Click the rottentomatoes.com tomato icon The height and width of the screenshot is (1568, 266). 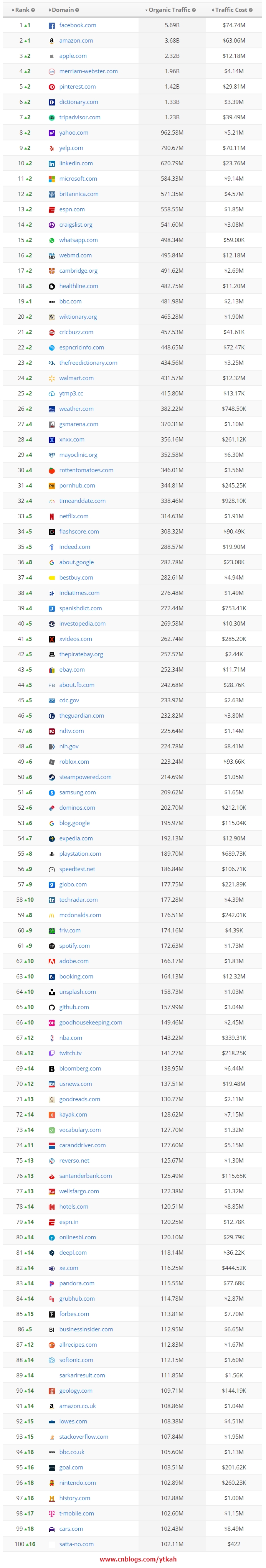52,471
